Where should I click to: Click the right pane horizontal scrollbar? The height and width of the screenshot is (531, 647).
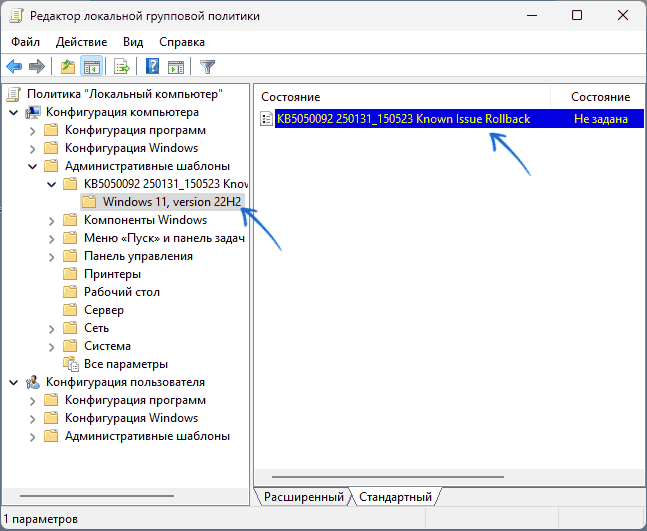coord(388,477)
